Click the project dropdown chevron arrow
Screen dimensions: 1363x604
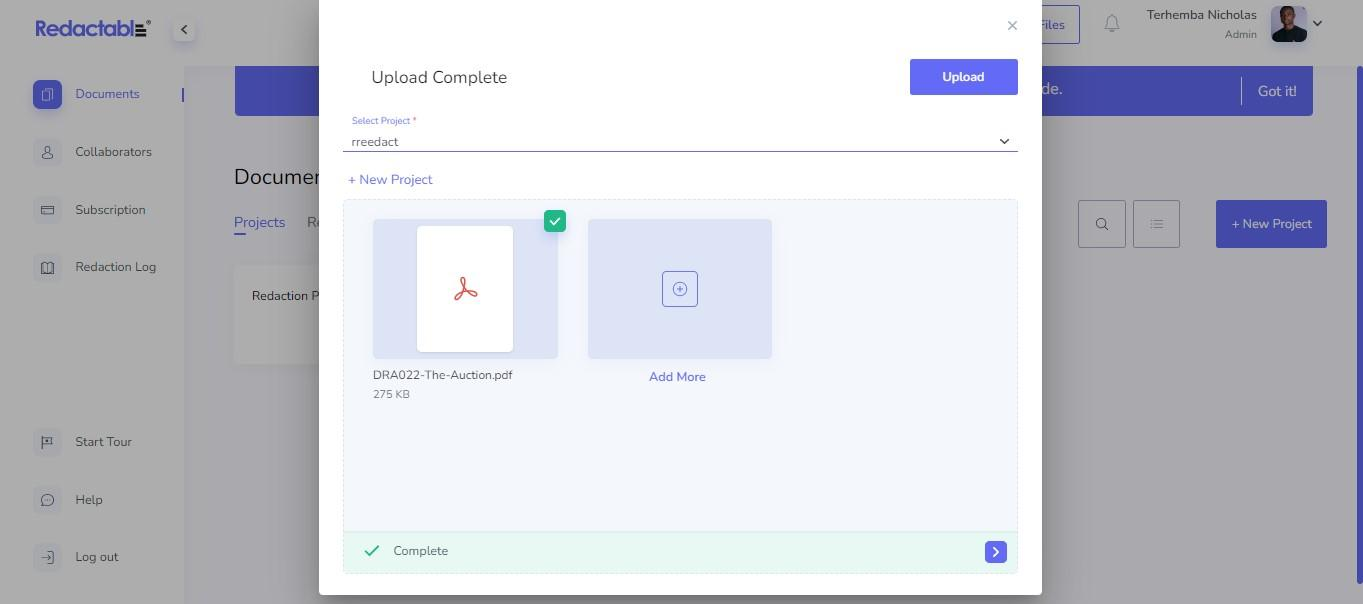[1004, 141]
